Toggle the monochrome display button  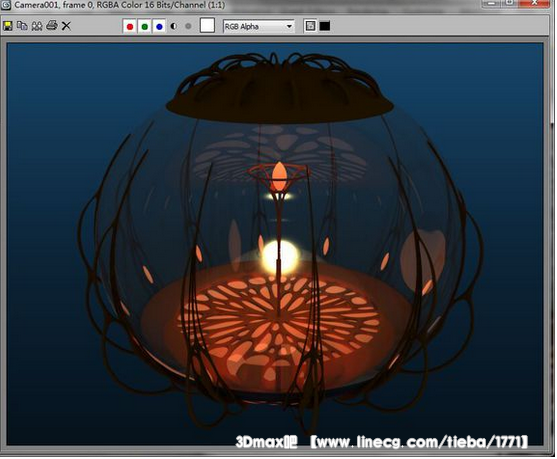point(188,26)
